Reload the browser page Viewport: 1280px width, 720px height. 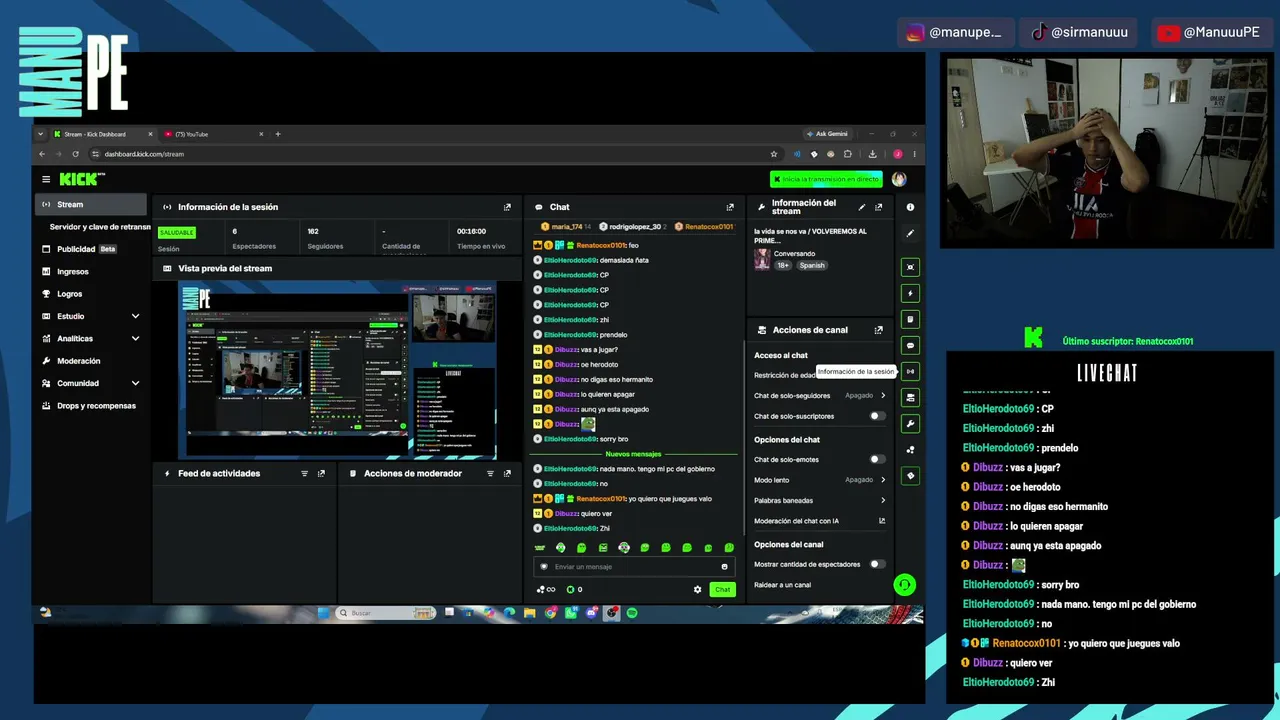75,154
